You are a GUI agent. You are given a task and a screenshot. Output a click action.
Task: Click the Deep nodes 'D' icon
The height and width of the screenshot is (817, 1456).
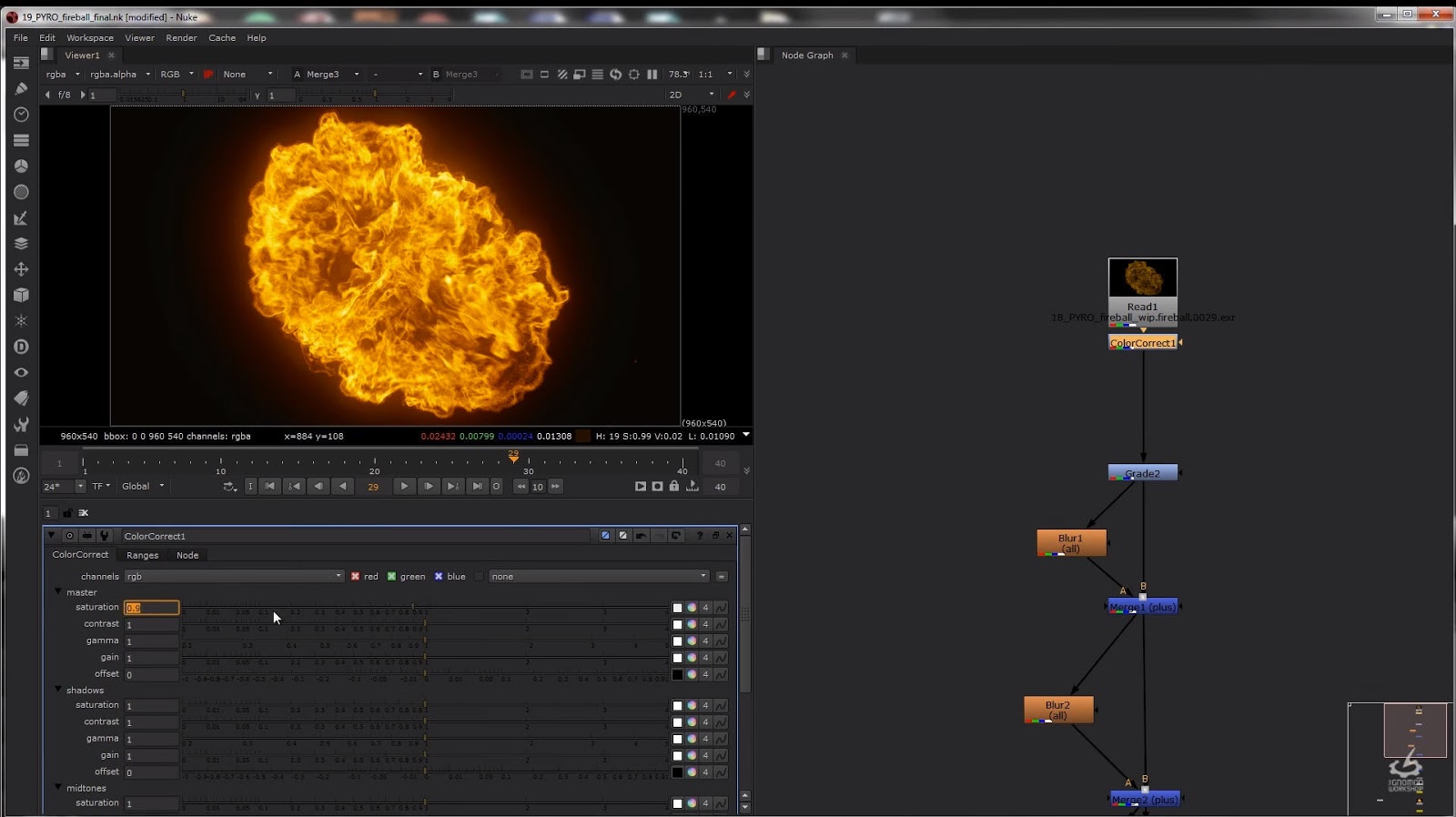click(21, 347)
